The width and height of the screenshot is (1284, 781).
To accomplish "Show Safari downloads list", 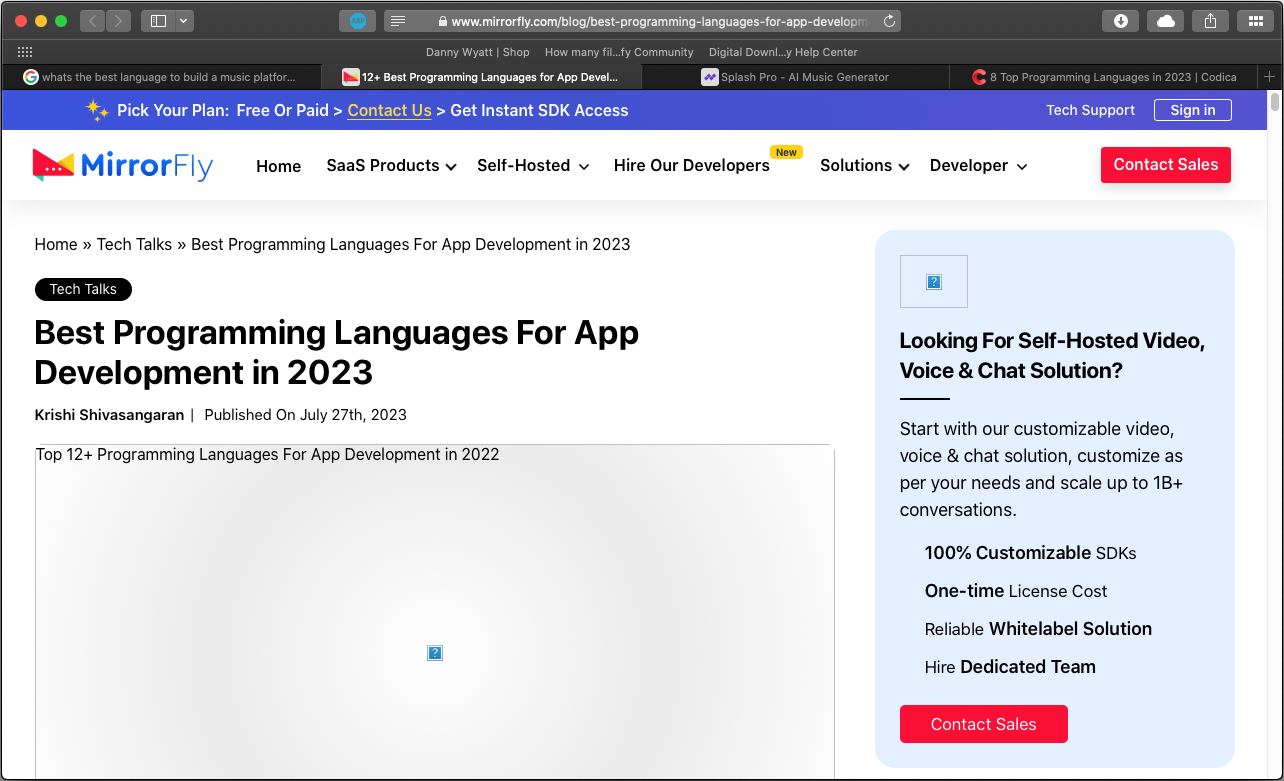I will pyautogui.click(x=1121, y=21).
